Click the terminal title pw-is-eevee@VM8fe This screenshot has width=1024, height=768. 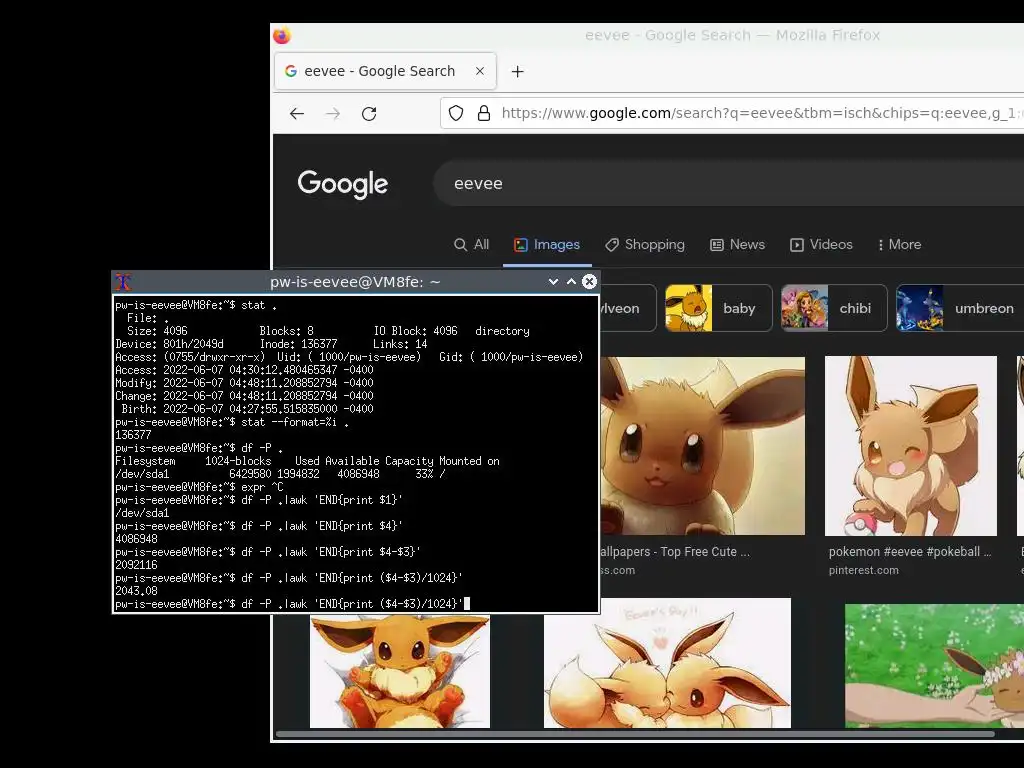[355, 282]
